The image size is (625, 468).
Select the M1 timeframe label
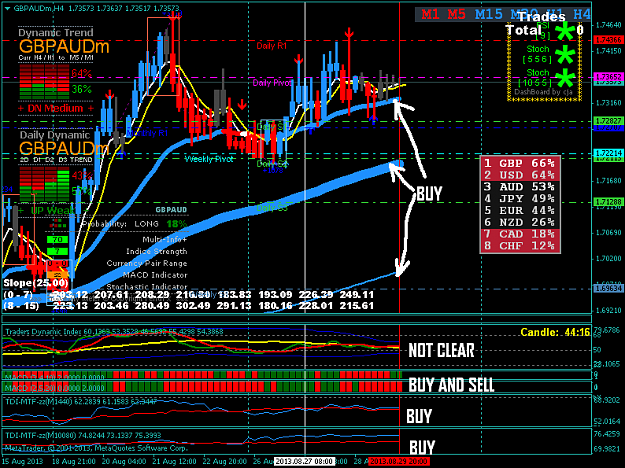[x=430, y=14]
